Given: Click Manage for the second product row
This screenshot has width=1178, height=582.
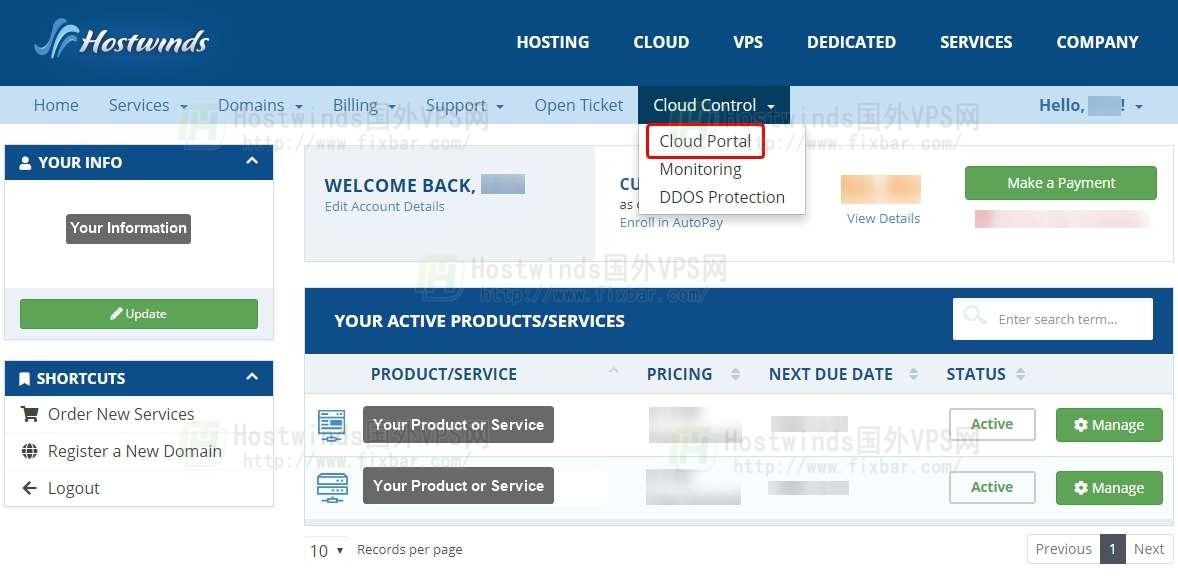Looking at the screenshot, I should (x=1109, y=488).
